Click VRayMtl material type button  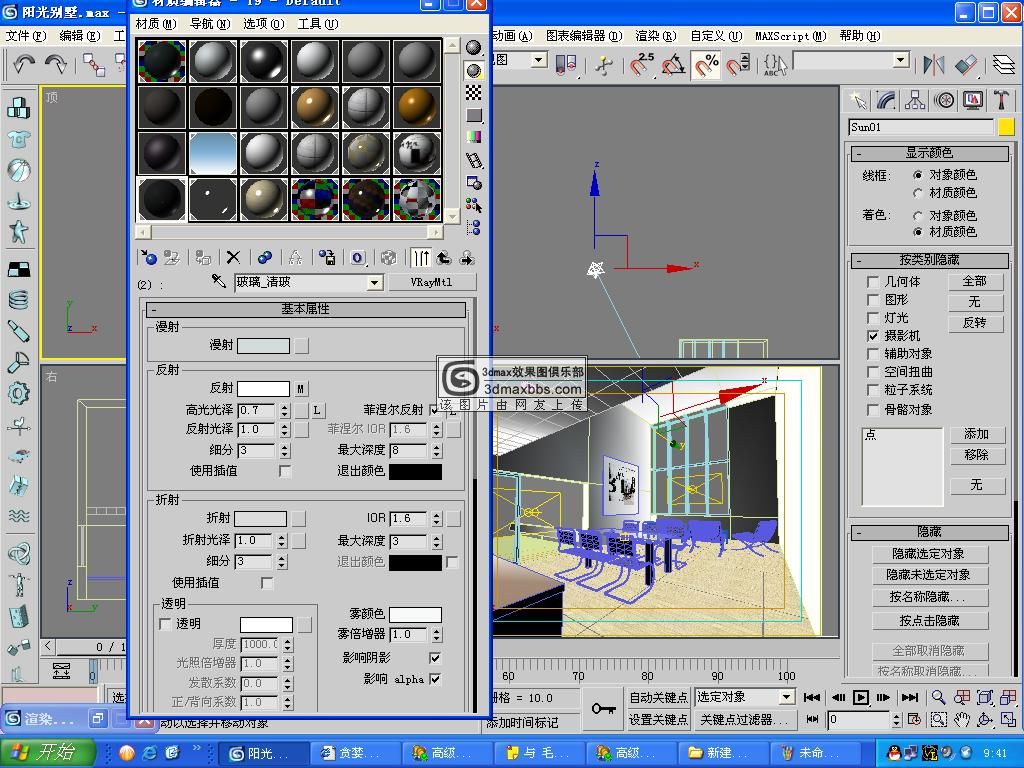432,282
